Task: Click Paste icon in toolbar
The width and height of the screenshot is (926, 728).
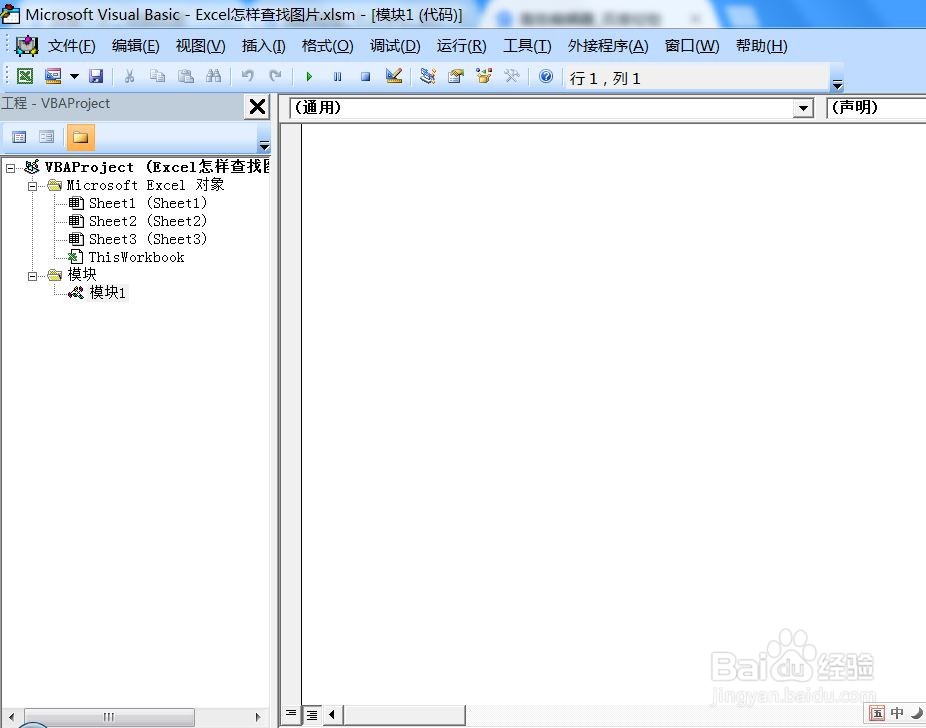Action: [x=186, y=76]
